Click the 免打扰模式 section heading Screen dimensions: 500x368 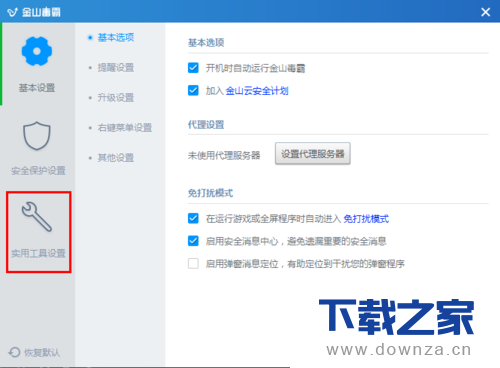pyautogui.click(x=210, y=193)
